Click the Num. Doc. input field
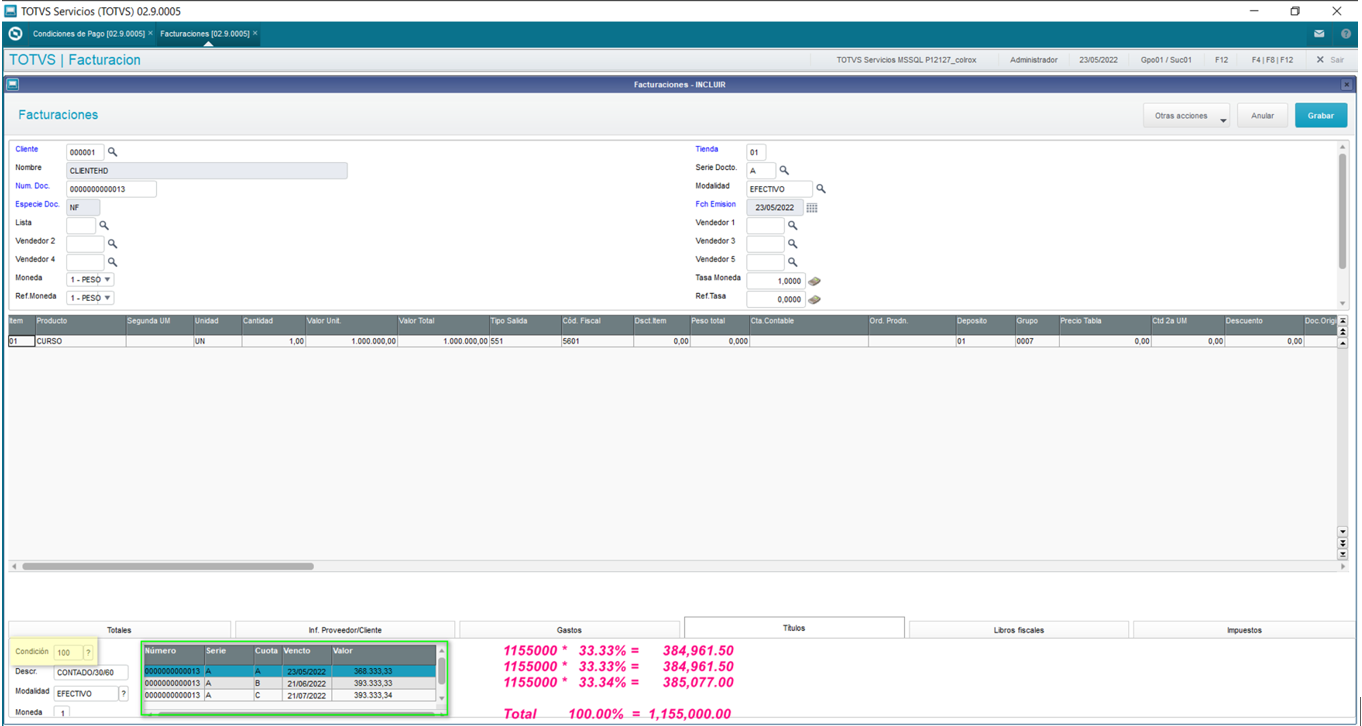1362x726 pixels. coord(111,189)
